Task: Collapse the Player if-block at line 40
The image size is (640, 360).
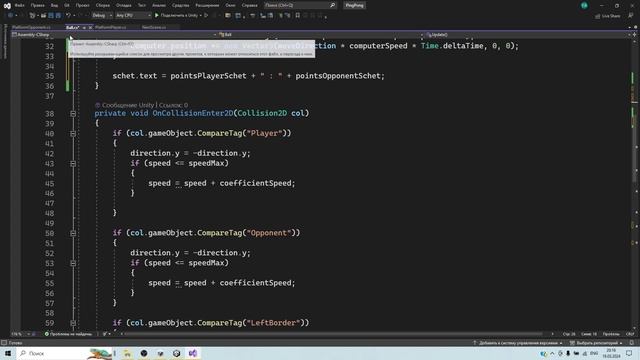Action: click(73, 133)
